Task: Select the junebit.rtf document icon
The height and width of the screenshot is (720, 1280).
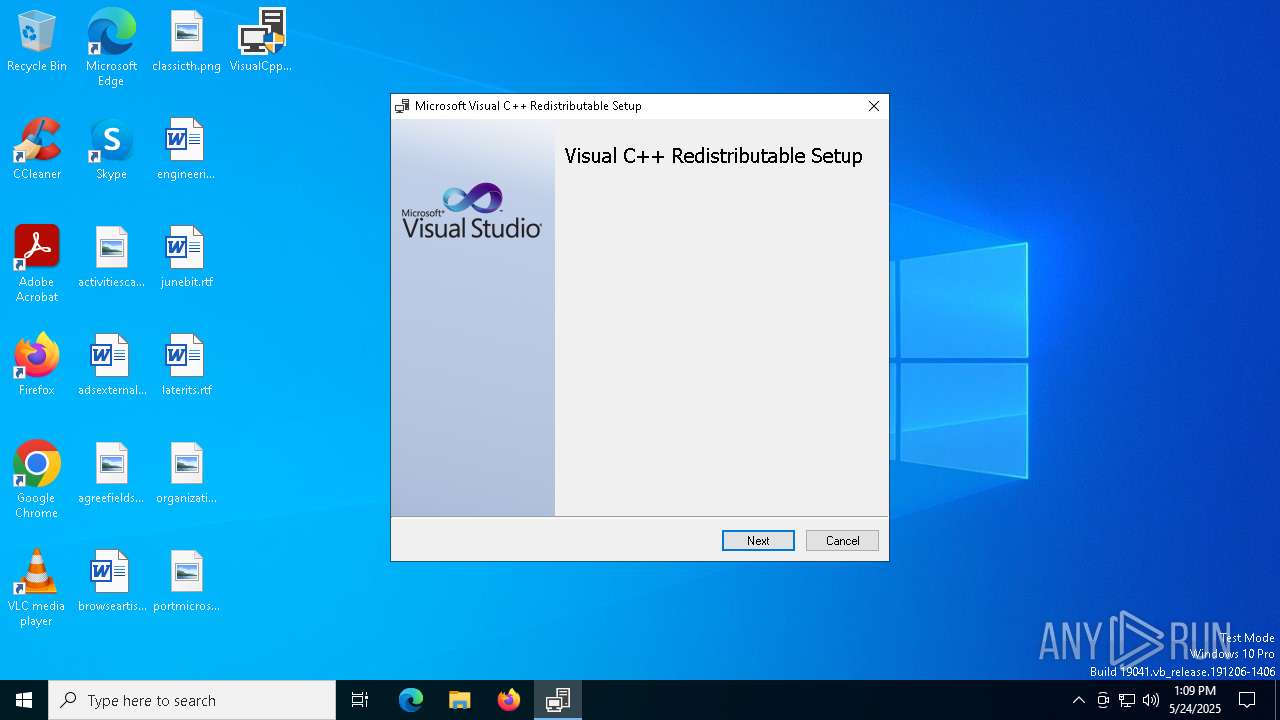Action: point(186,258)
